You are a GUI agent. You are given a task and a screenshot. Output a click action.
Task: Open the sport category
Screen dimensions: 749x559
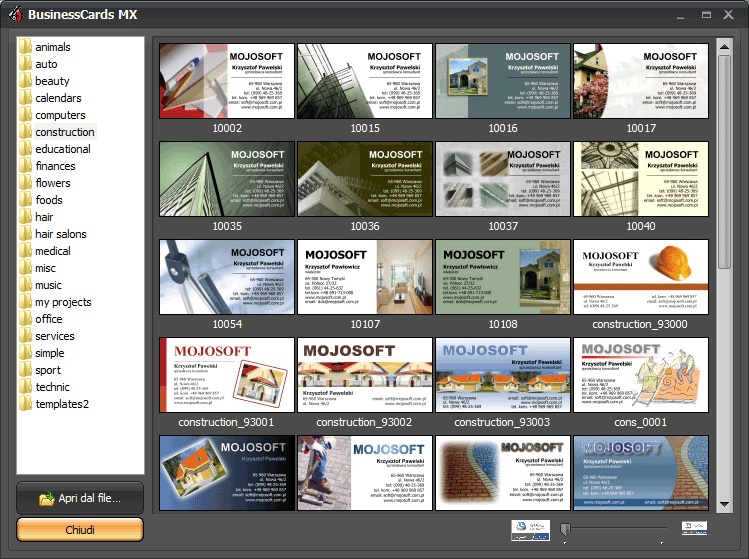pos(48,370)
